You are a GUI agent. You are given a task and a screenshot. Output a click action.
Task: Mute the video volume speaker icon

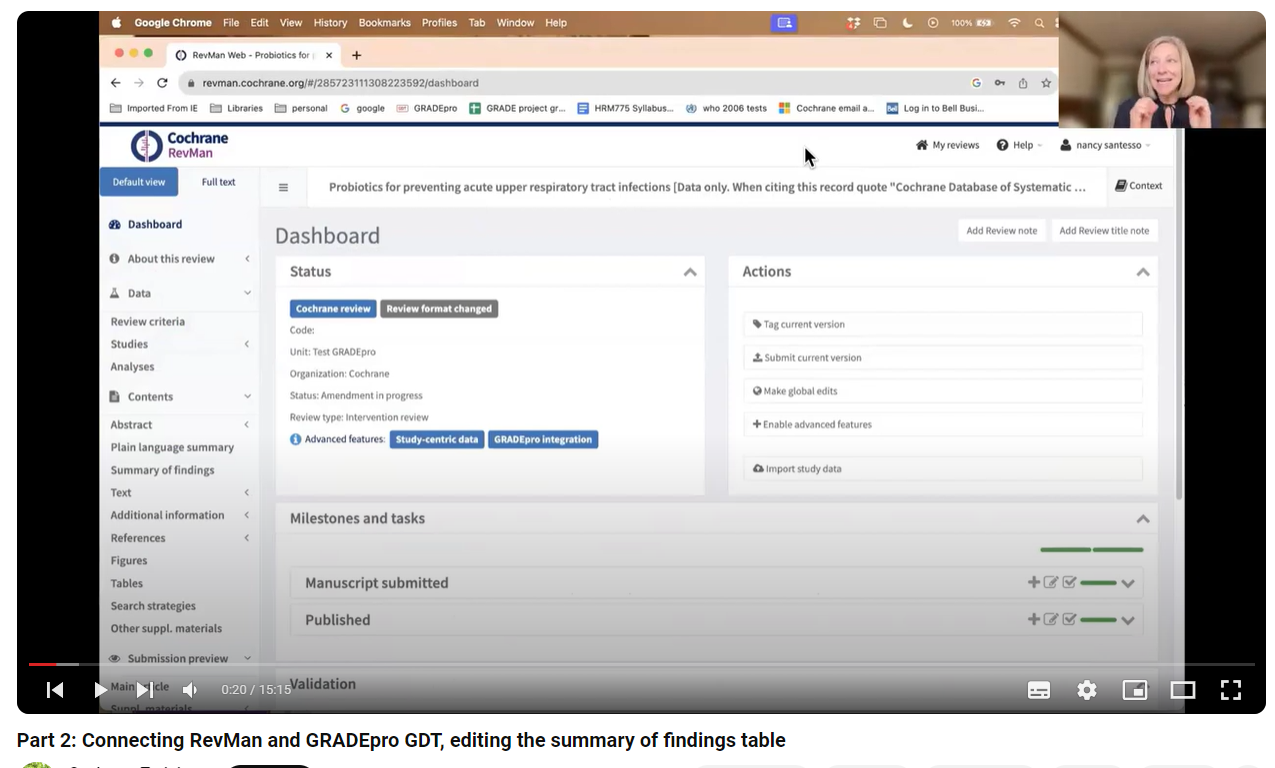click(190, 690)
